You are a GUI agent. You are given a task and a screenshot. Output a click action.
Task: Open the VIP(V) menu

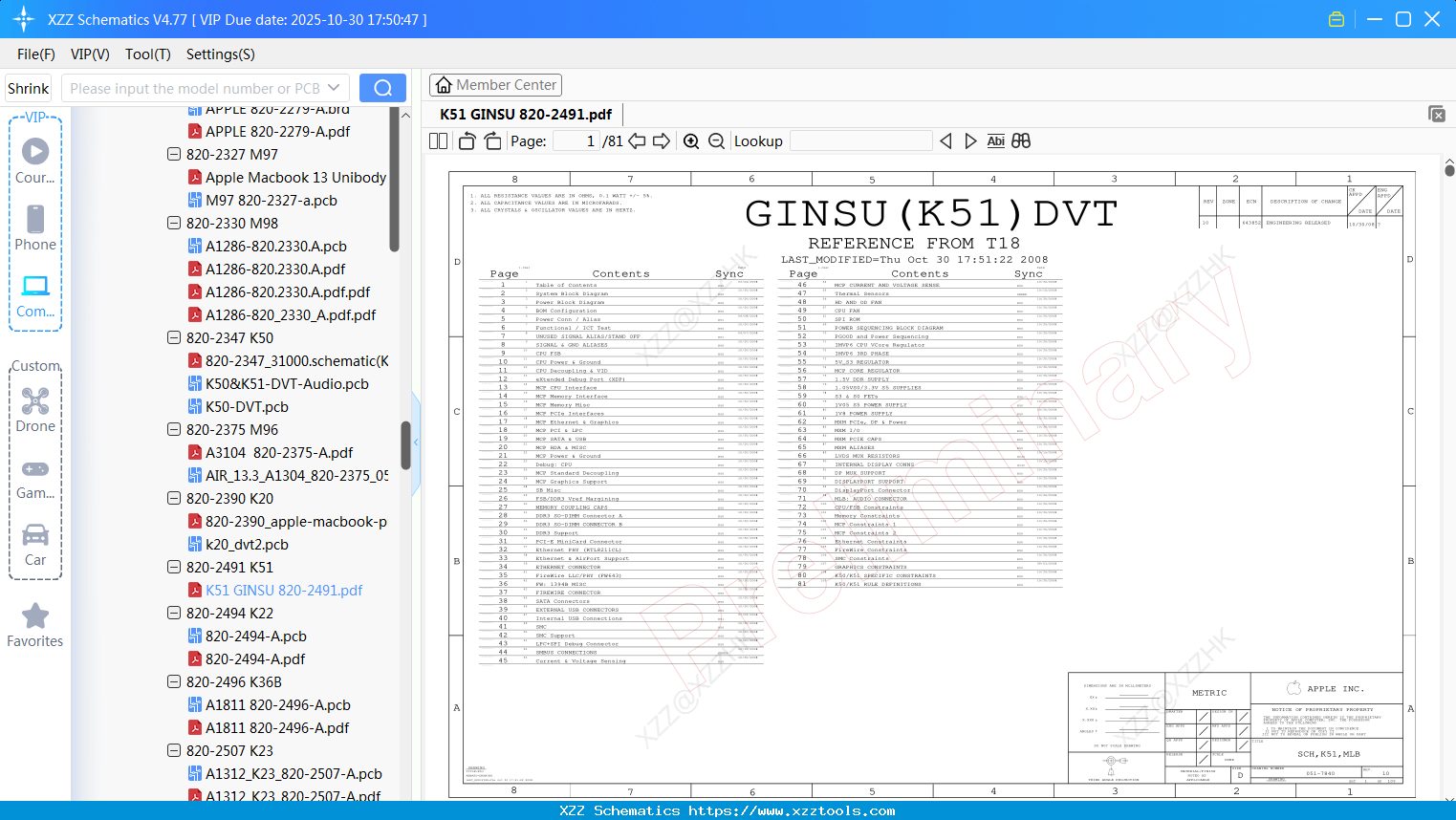pyautogui.click(x=90, y=54)
